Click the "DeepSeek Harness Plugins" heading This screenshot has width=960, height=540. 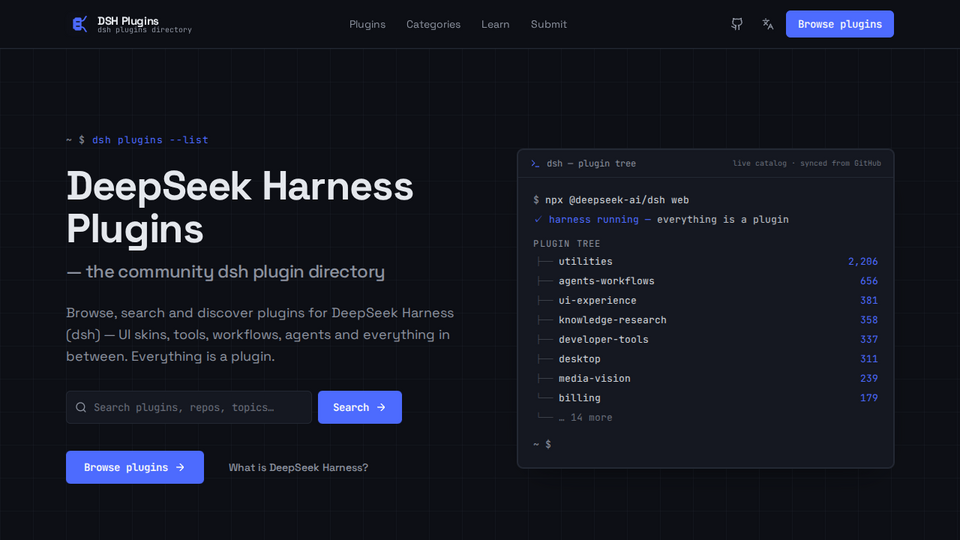click(239, 208)
